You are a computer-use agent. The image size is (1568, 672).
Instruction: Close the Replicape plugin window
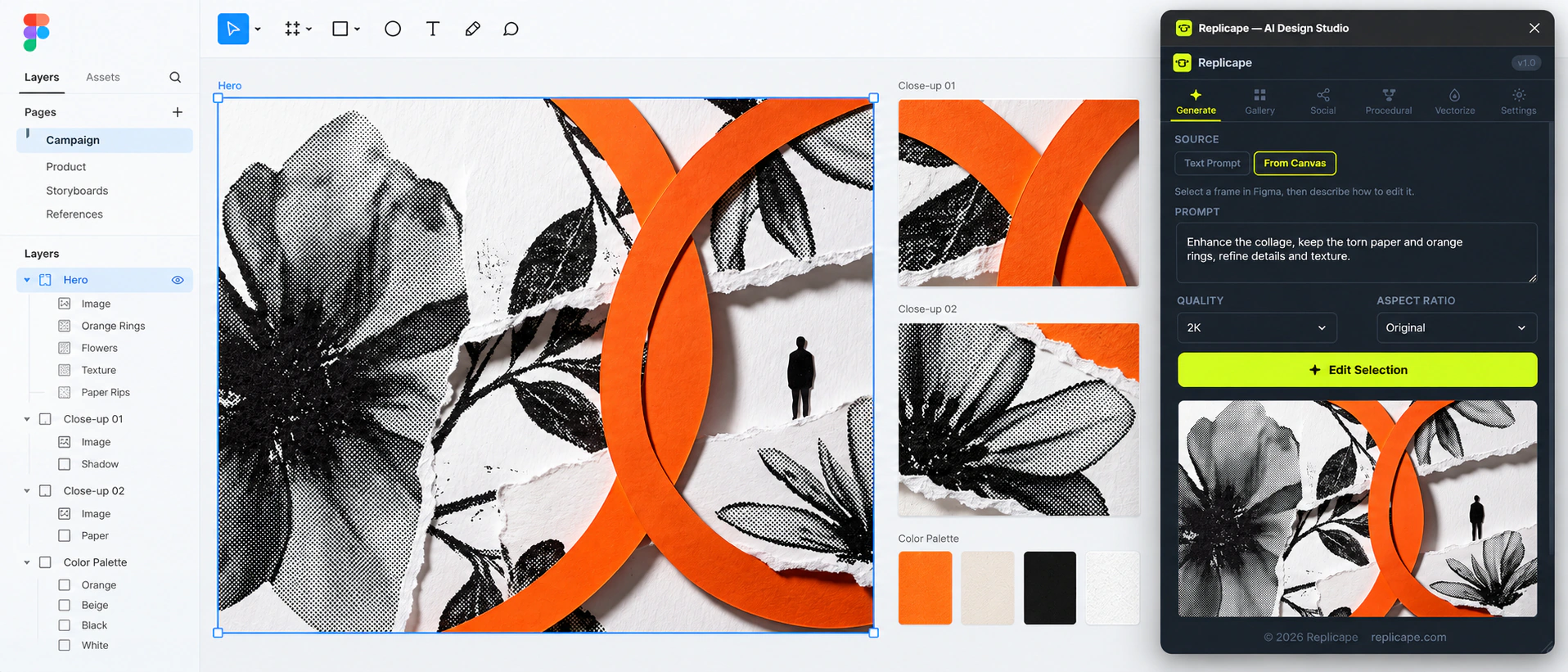tap(1534, 28)
